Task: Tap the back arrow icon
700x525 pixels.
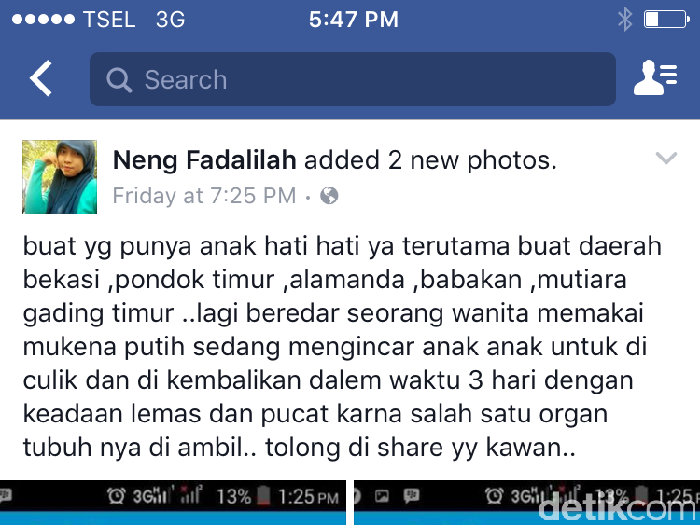Action: point(41,79)
